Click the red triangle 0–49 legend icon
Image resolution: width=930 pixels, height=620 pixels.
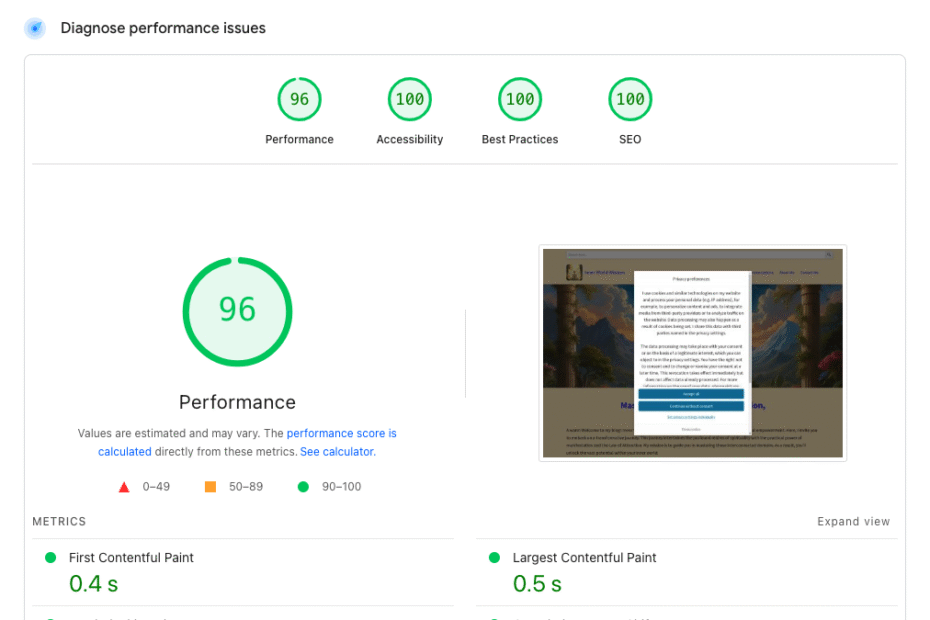tap(124, 487)
